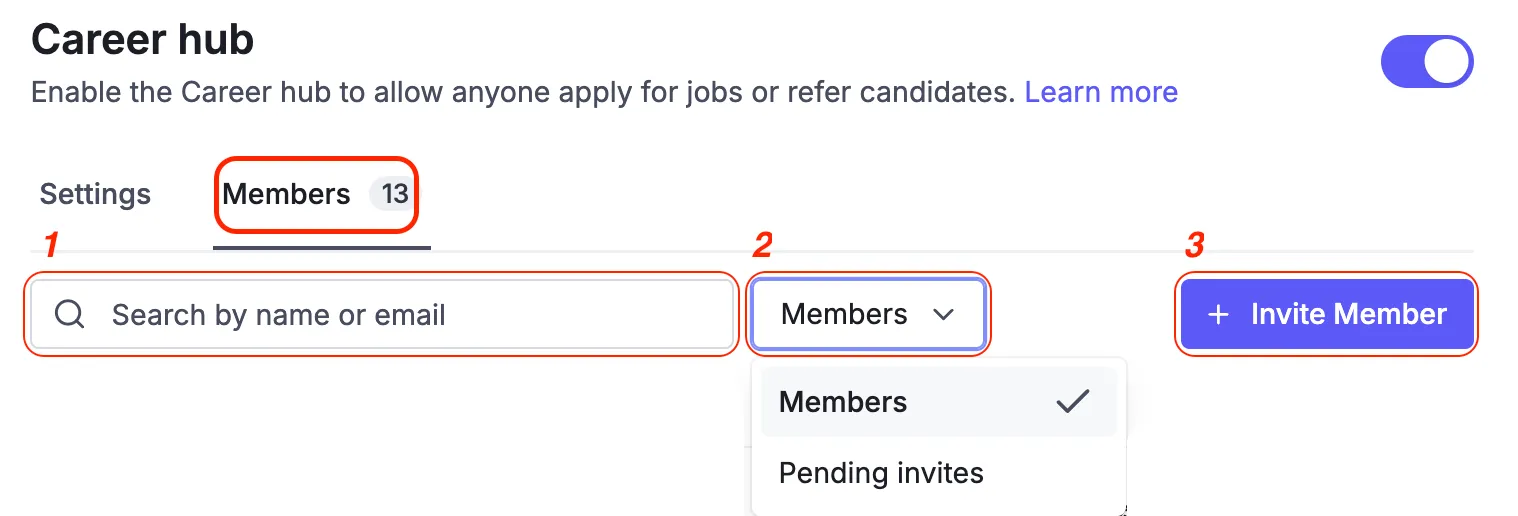The width and height of the screenshot is (1518, 516).
Task: Click the chevron arrow in Members dropdown
Action: pos(942,315)
